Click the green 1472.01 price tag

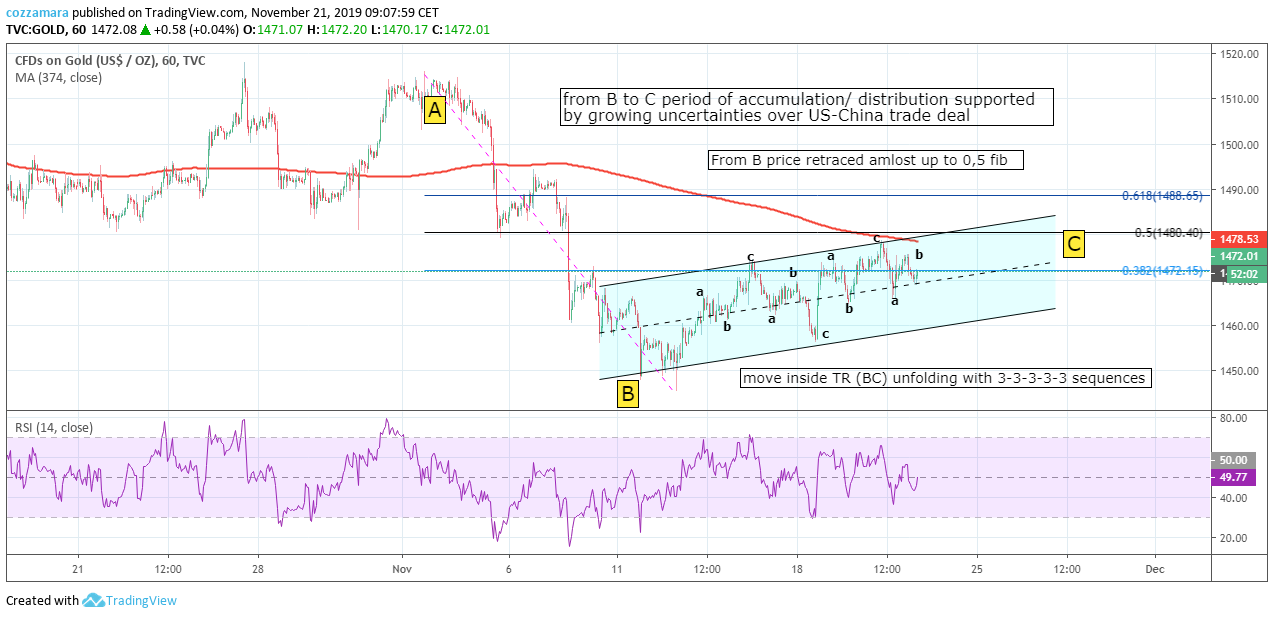pyautogui.click(x=1240, y=257)
